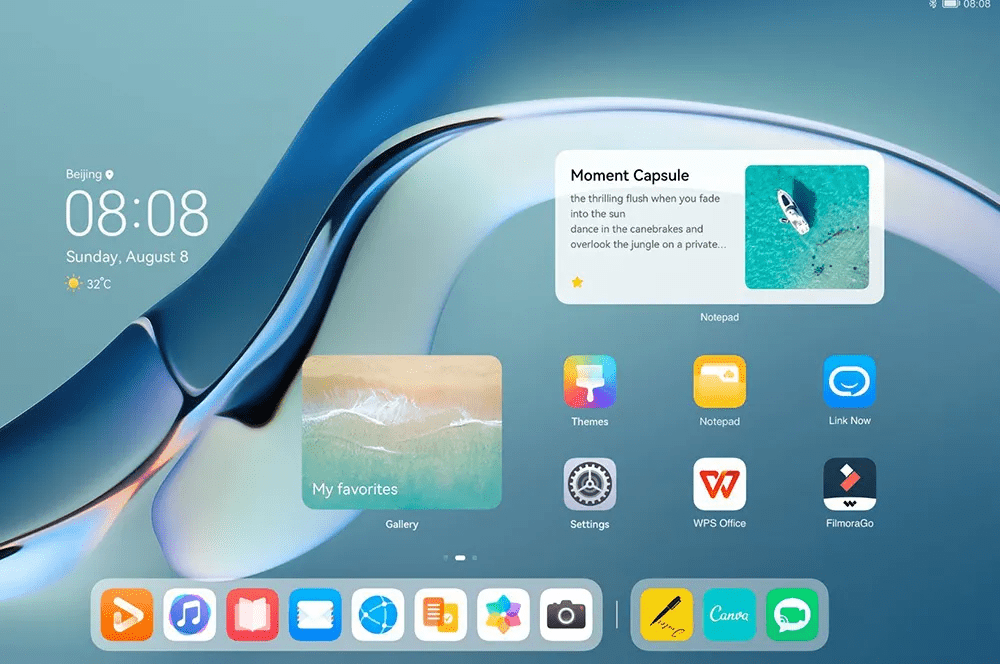Open the Settings gear app

pos(589,485)
